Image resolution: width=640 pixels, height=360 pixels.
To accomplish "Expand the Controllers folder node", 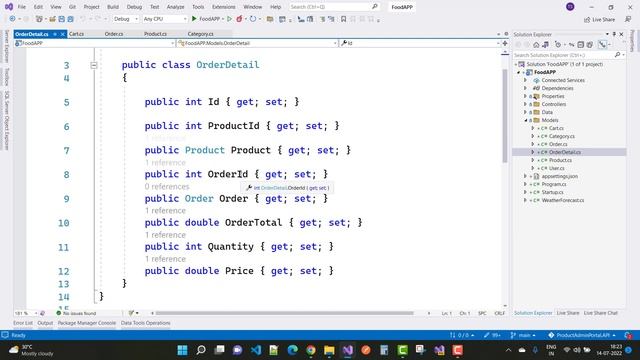I will (526, 104).
